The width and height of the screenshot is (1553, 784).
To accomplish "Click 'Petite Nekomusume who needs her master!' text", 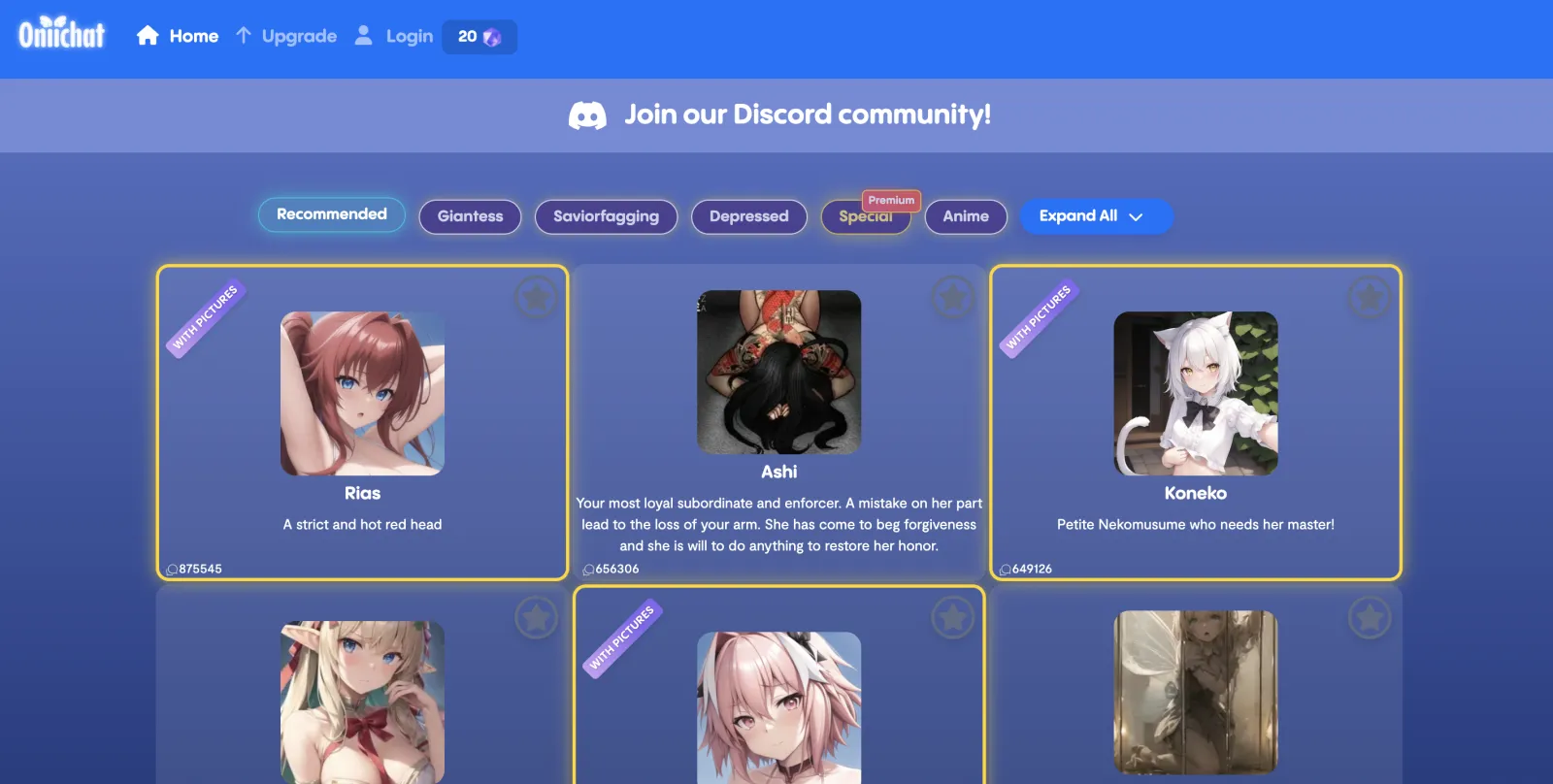I will (1196, 524).
